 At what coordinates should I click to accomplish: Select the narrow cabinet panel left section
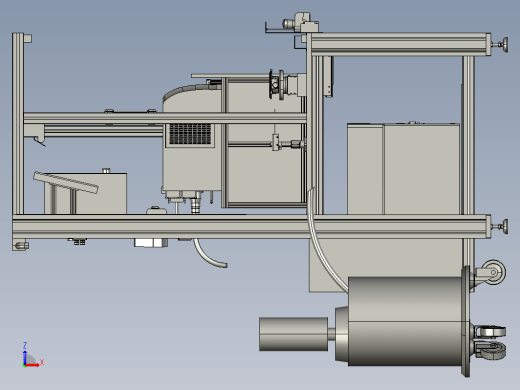point(366,169)
